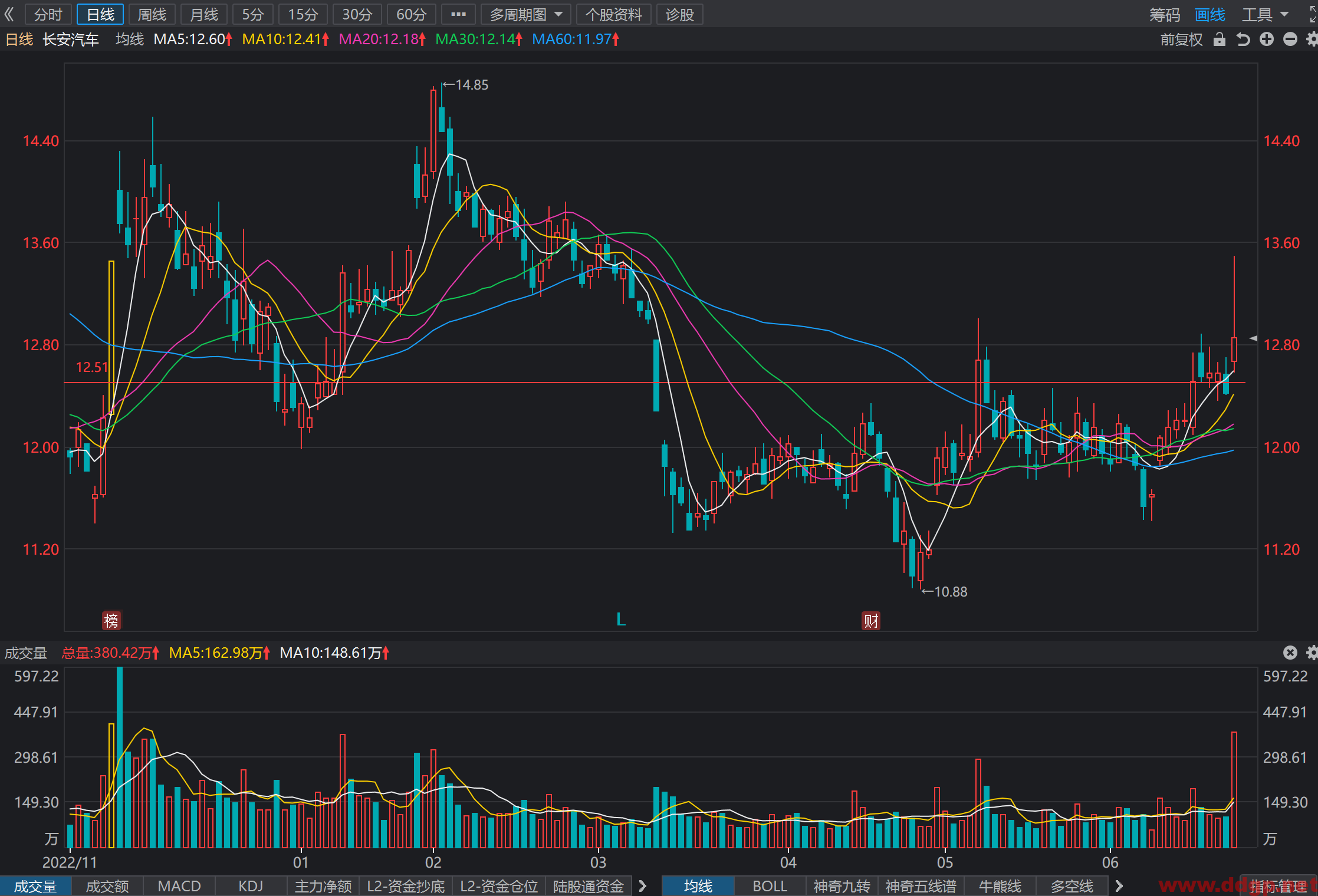Select the MACD indicator tab
The height and width of the screenshot is (896, 1318).
(179, 886)
